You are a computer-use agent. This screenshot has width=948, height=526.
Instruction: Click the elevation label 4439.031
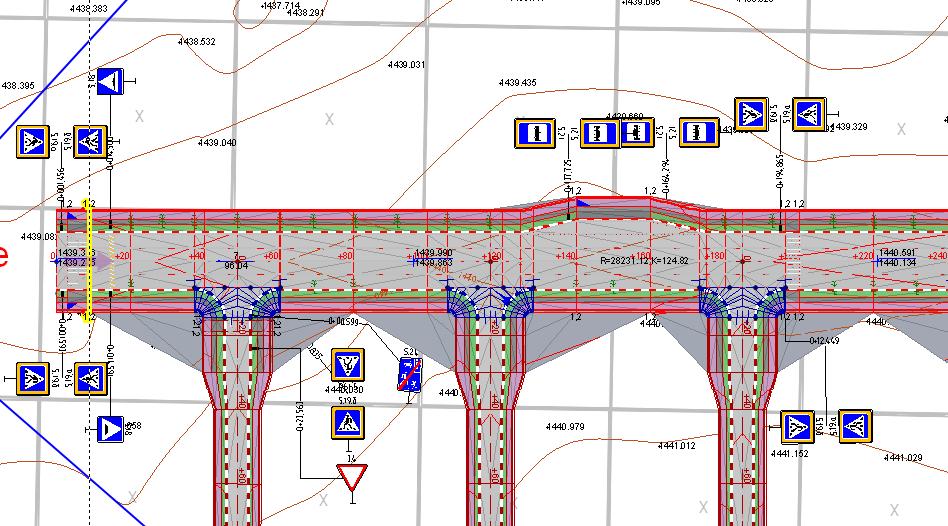[x=406, y=65]
